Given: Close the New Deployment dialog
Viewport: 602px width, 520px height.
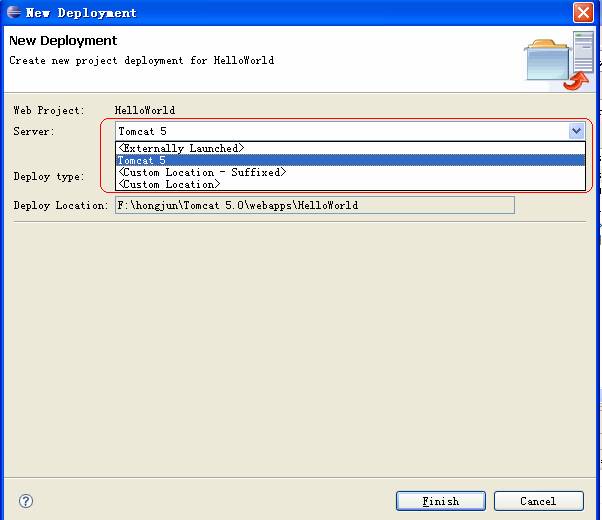Looking at the screenshot, I should (x=583, y=12).
